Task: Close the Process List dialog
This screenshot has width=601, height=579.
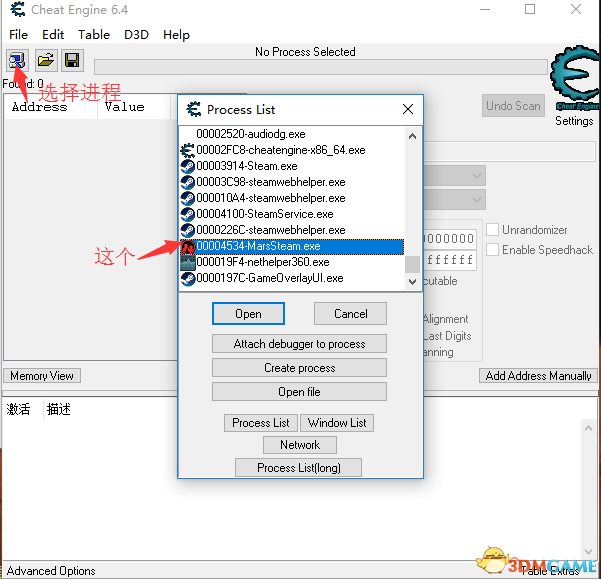Action: [x=408, y=109]
